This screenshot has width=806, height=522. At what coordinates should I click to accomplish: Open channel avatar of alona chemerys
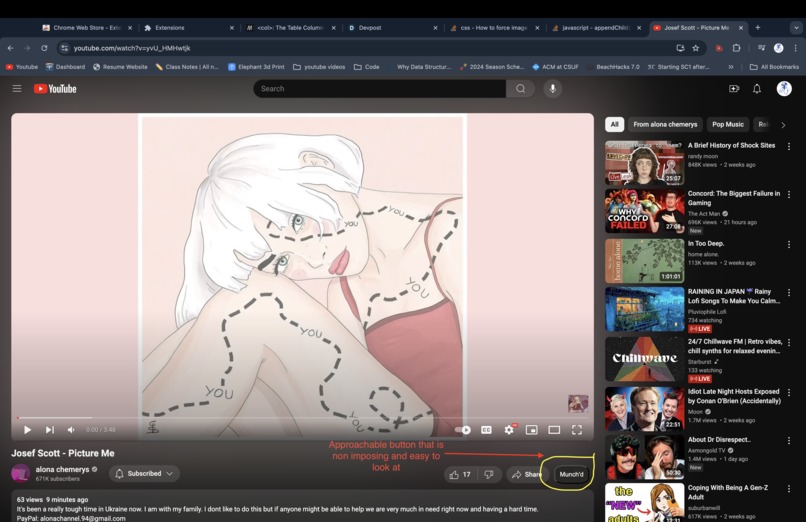point(21,473)
